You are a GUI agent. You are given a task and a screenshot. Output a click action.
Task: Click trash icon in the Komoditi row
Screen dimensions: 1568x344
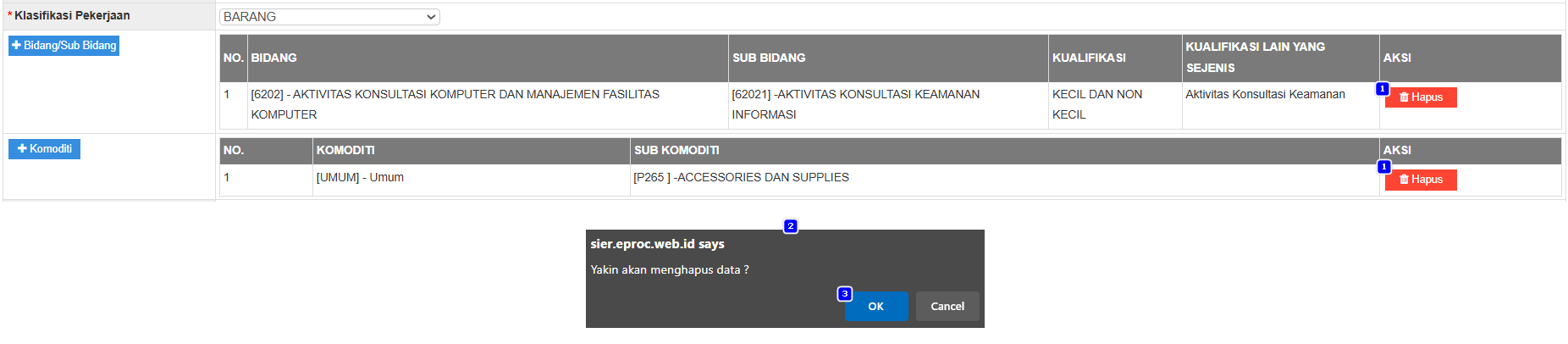pyautogui.click(x=1404, y=180)
